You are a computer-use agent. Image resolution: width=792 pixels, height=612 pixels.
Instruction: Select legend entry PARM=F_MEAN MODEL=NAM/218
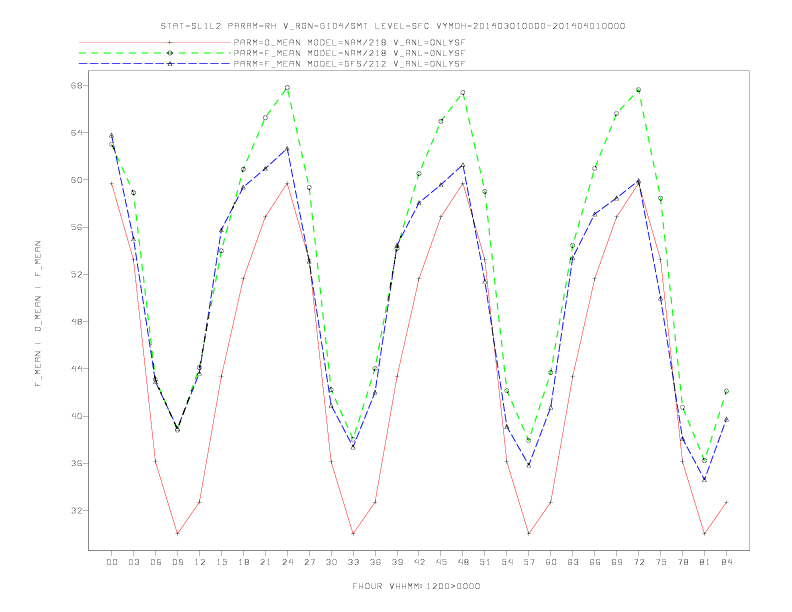[349, 53]
